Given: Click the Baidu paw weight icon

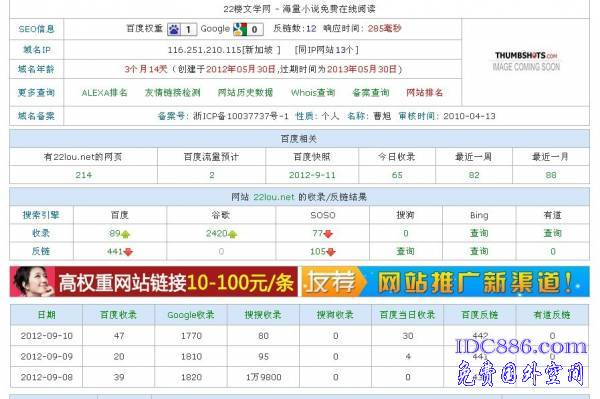Looking at the screenshot, I should (174, 29).
